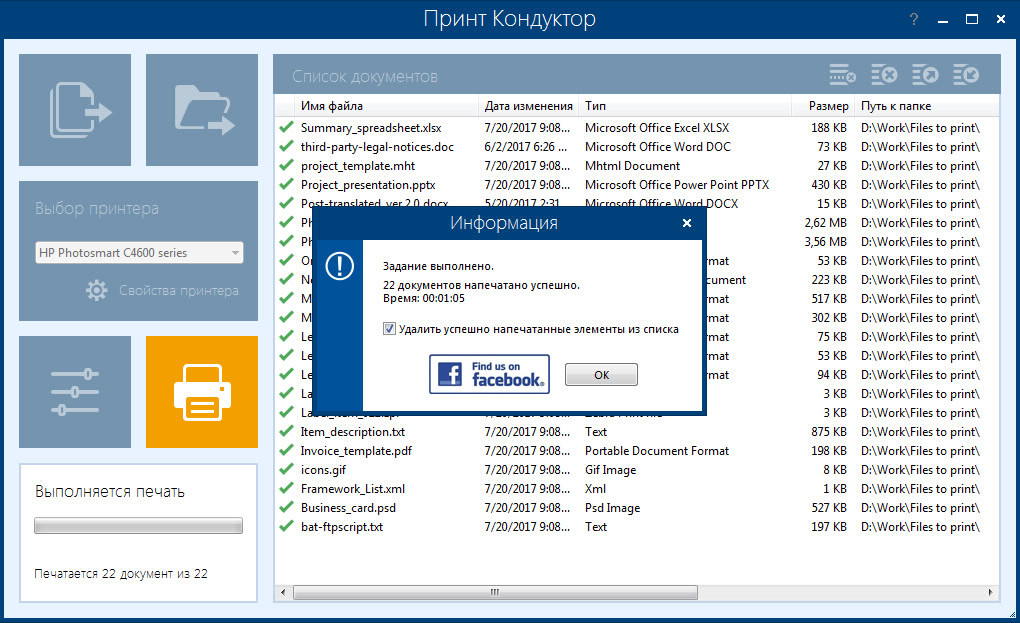Screen dimensions: 1020x623
Task: Select icons.gif file name
Action: 323,470
